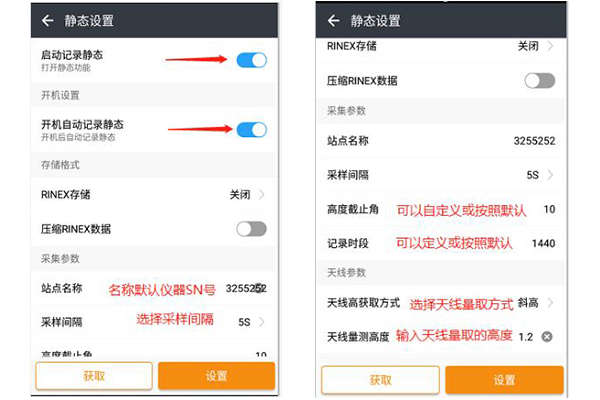
Task: Click left screen orange 设置 button
Action: point(217,376)
